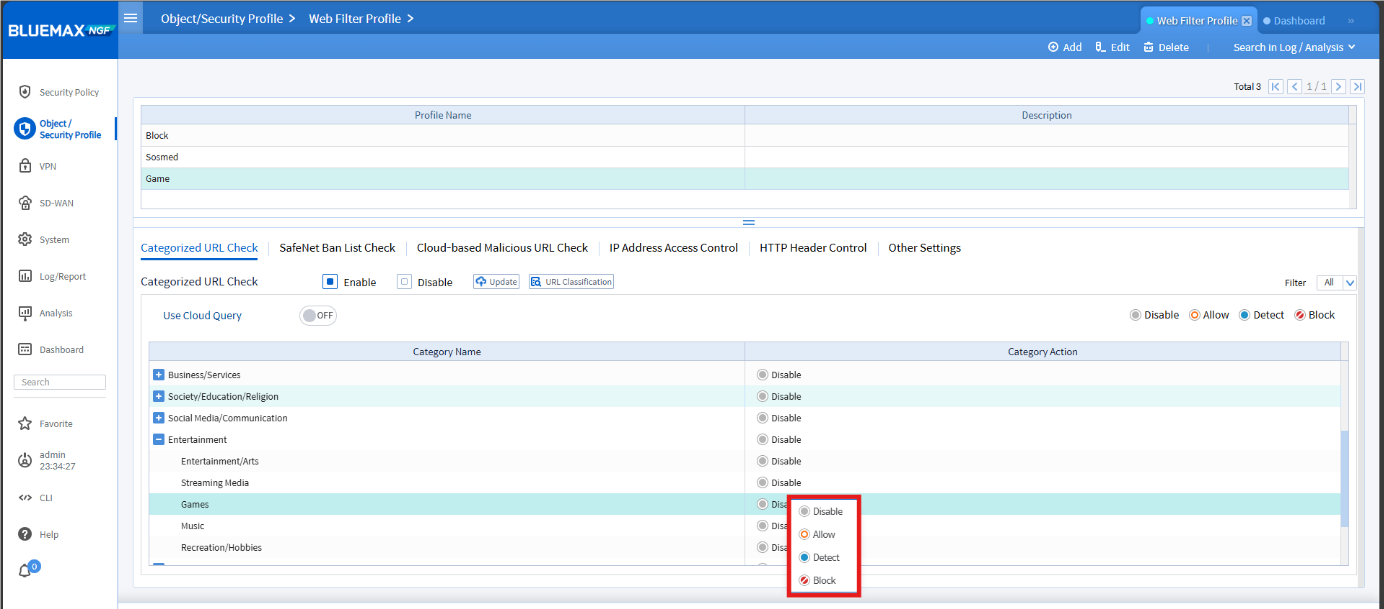Expand the Society/Education/Religion category
The image size is (1384, 609).
[158, 397]
